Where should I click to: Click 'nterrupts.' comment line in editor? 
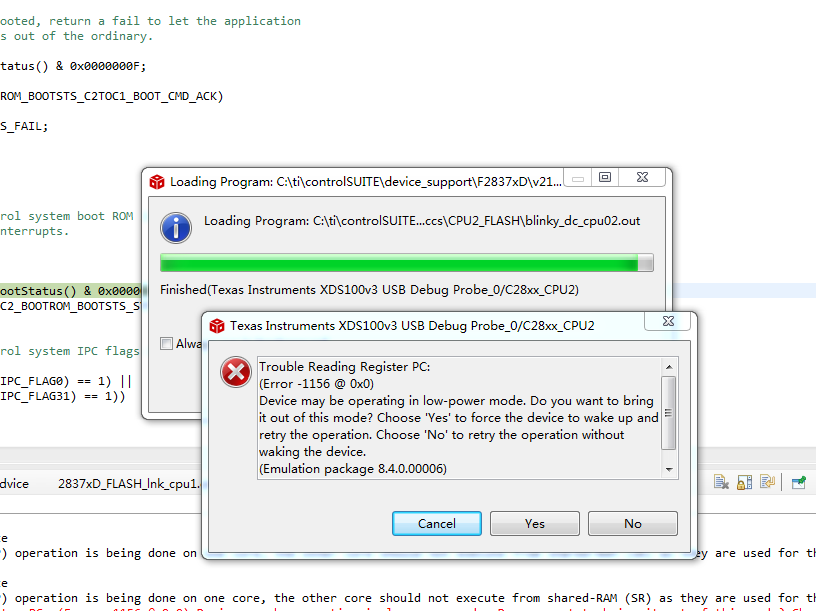(x=34, y=231)
